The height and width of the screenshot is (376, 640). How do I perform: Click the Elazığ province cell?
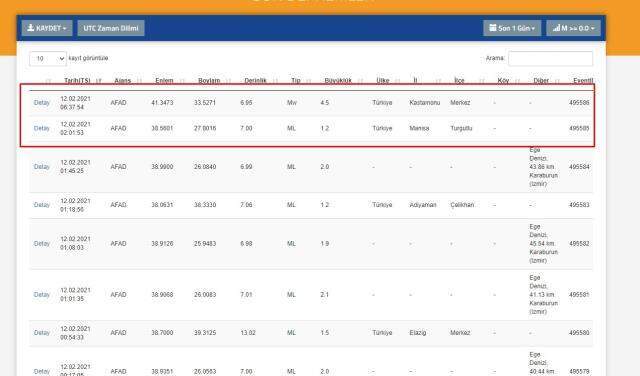pyautogui.click(x=418, y=333)
